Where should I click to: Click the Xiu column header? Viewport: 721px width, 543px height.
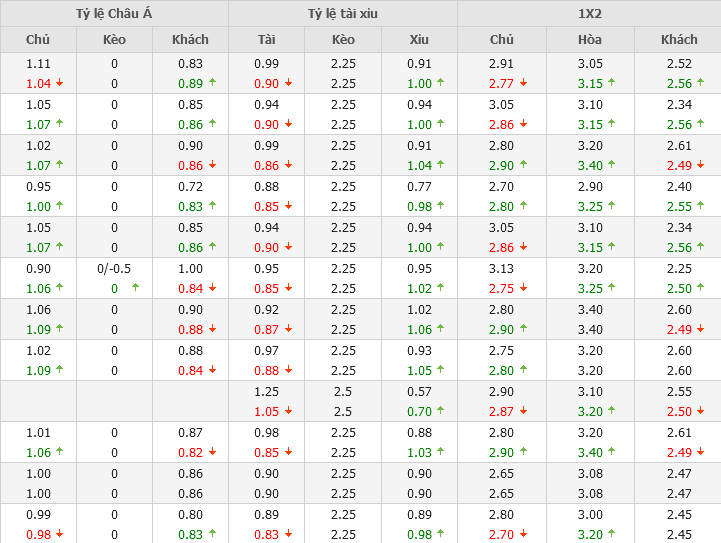tap(419, 39)
